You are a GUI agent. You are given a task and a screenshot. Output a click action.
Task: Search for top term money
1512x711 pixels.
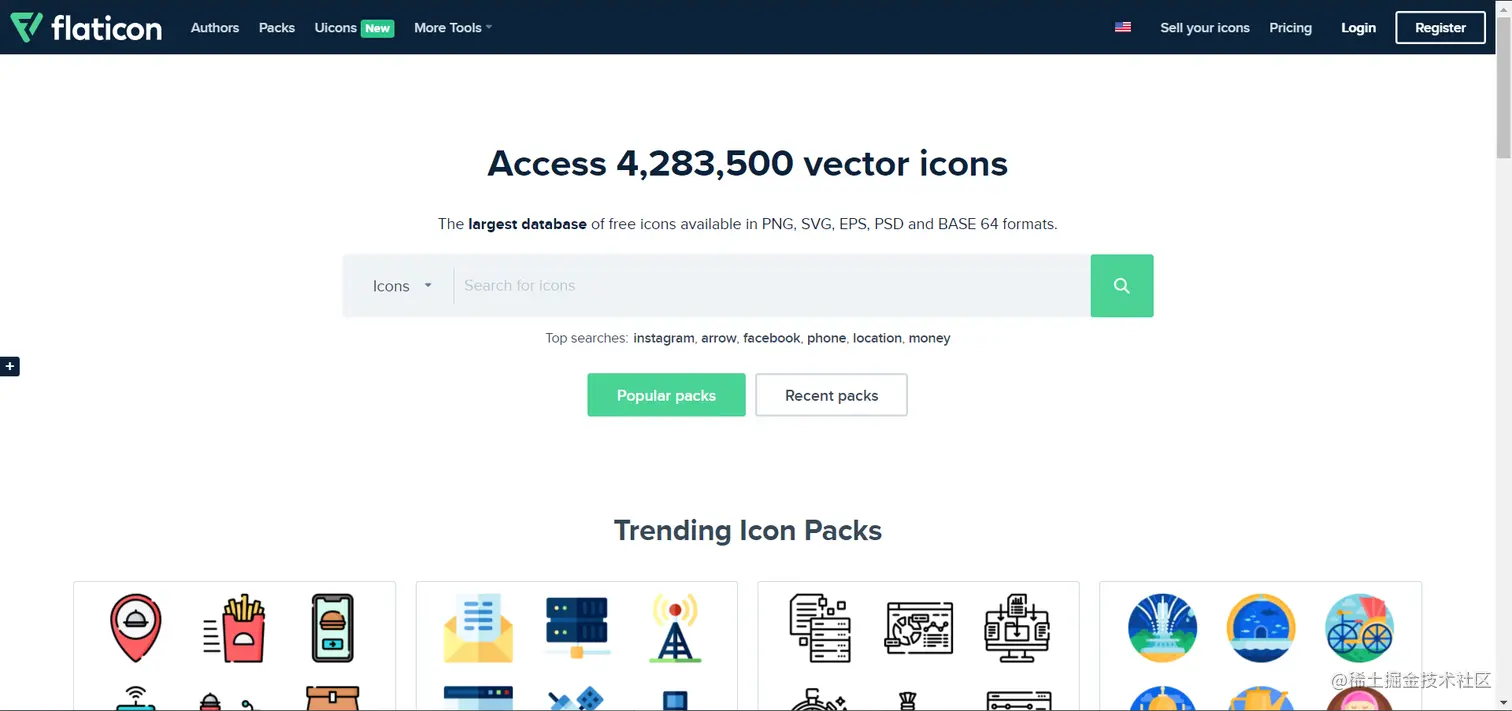pos(930,338)
